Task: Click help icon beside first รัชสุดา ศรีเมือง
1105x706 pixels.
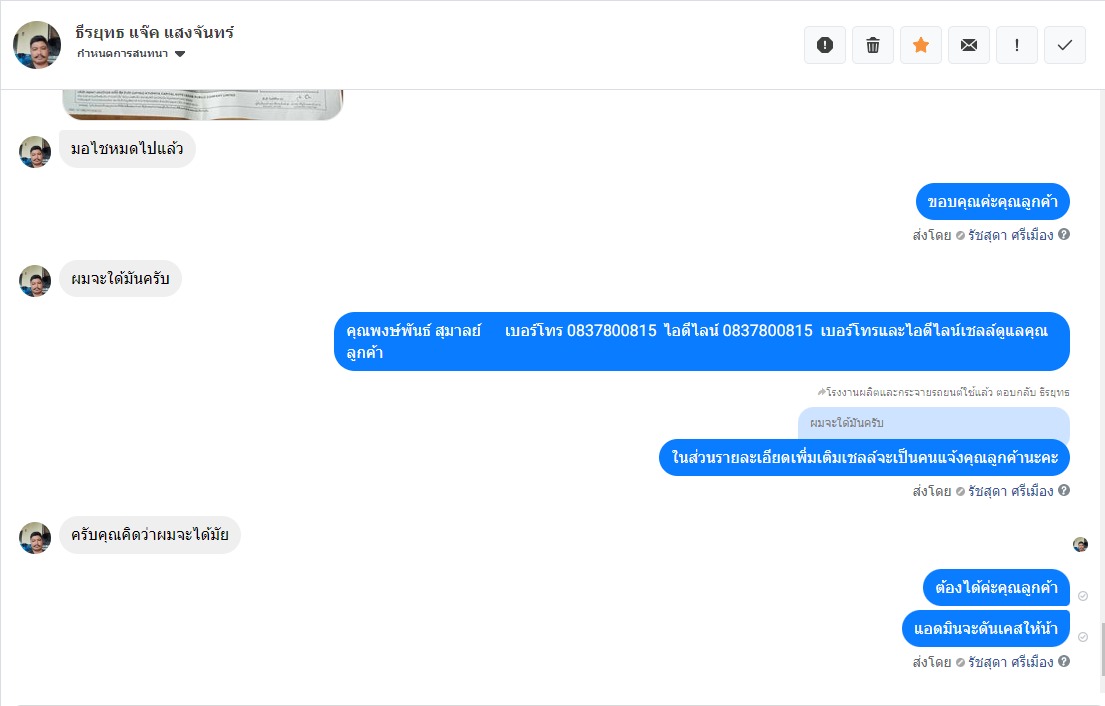Action: click(x=1063, y=235)
